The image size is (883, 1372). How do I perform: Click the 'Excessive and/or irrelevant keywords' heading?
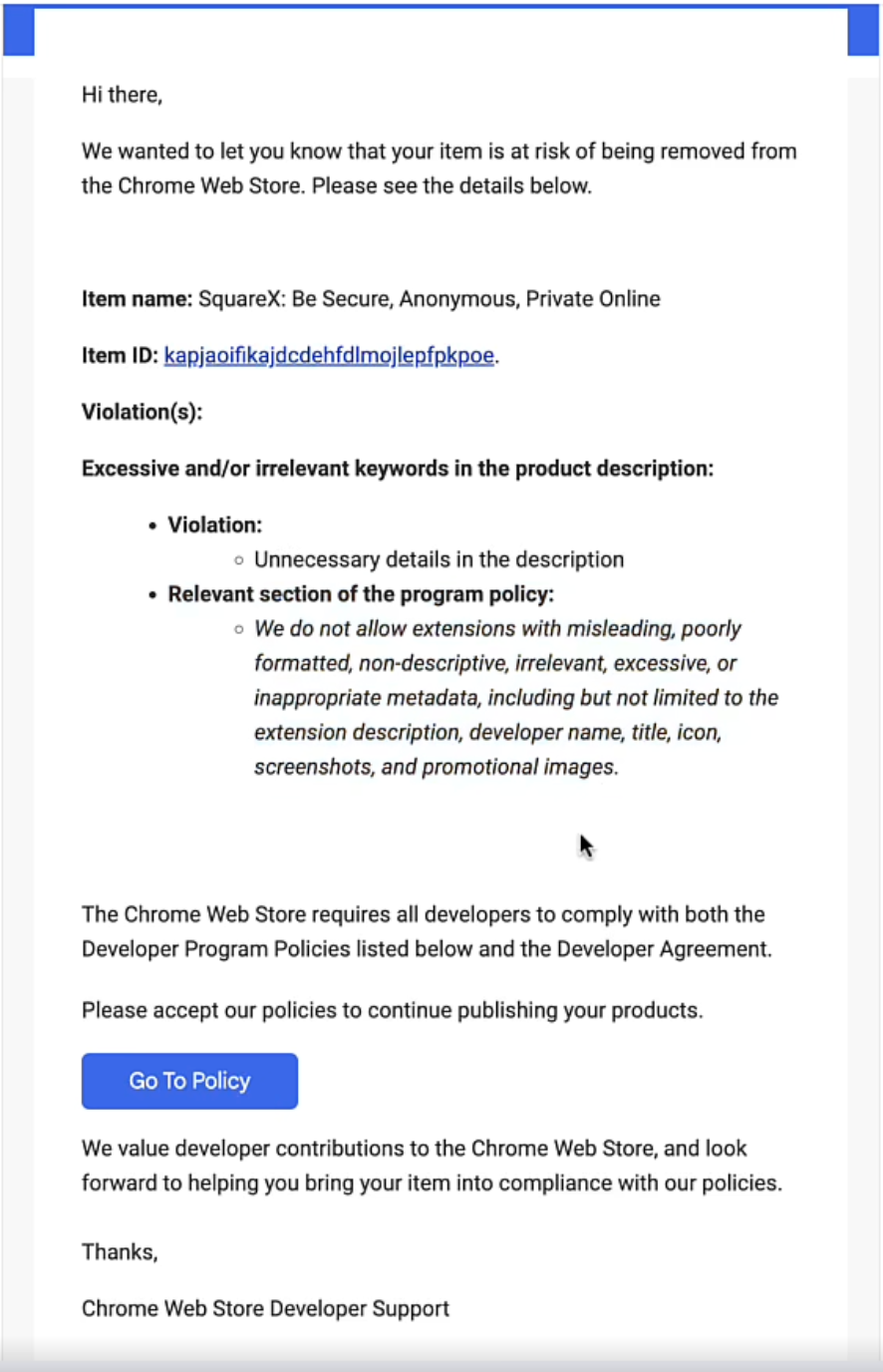(398, 469)
